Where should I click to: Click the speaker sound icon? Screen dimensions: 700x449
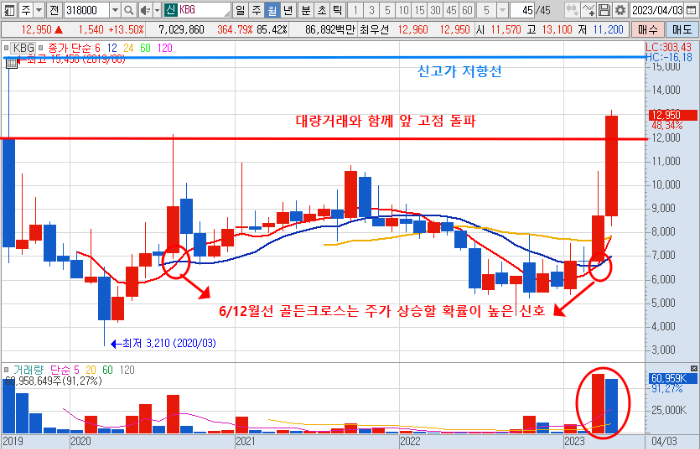point(145,10)
